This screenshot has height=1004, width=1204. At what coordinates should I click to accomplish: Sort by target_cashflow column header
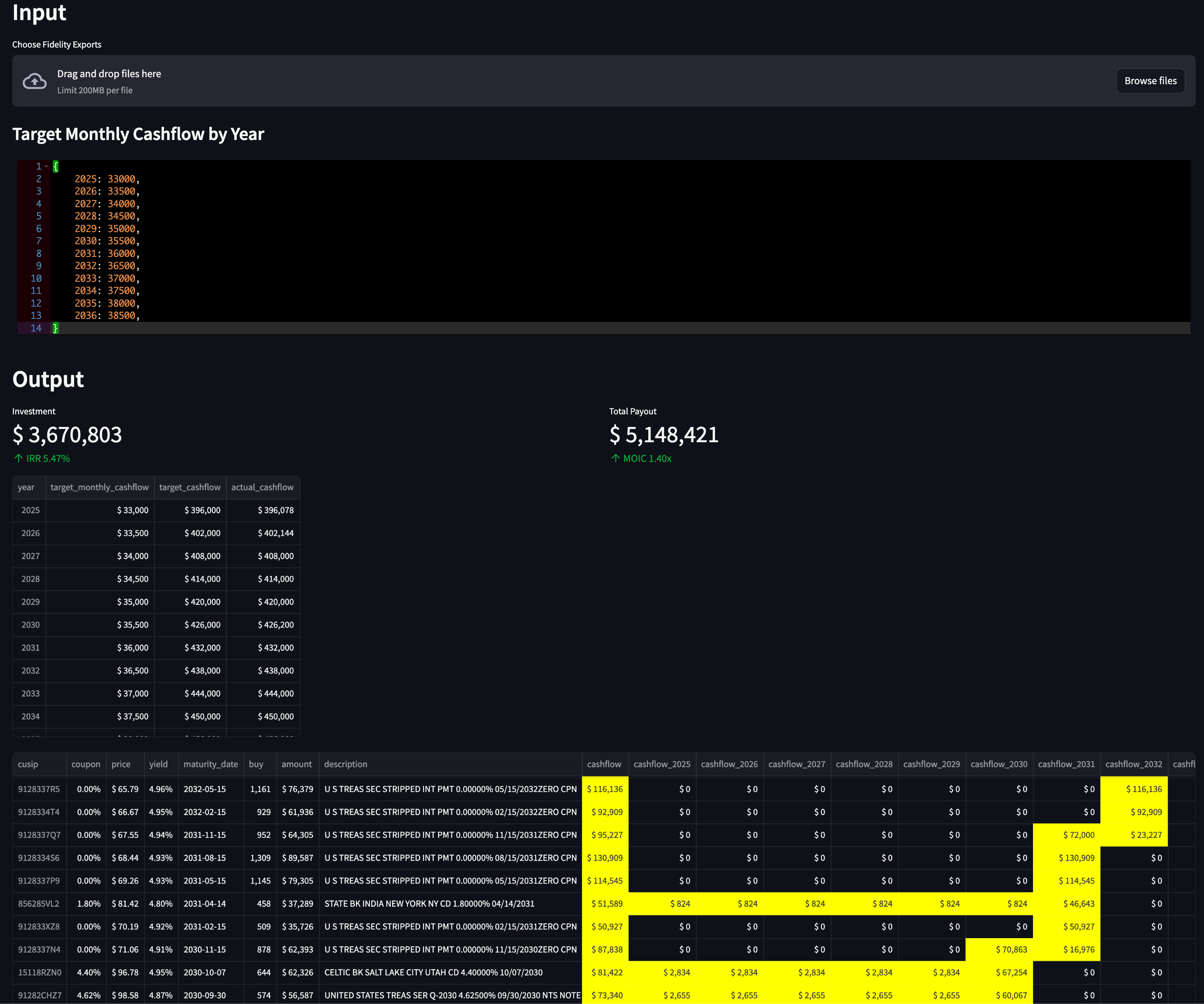coord(190,487)
